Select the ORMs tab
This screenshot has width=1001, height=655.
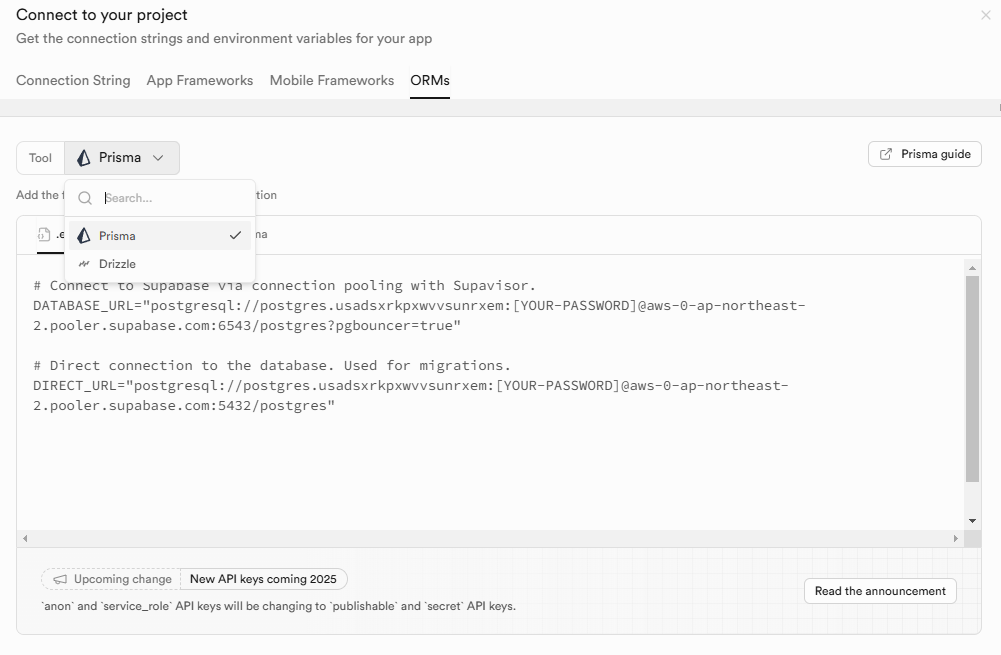[x=430, y=80]
